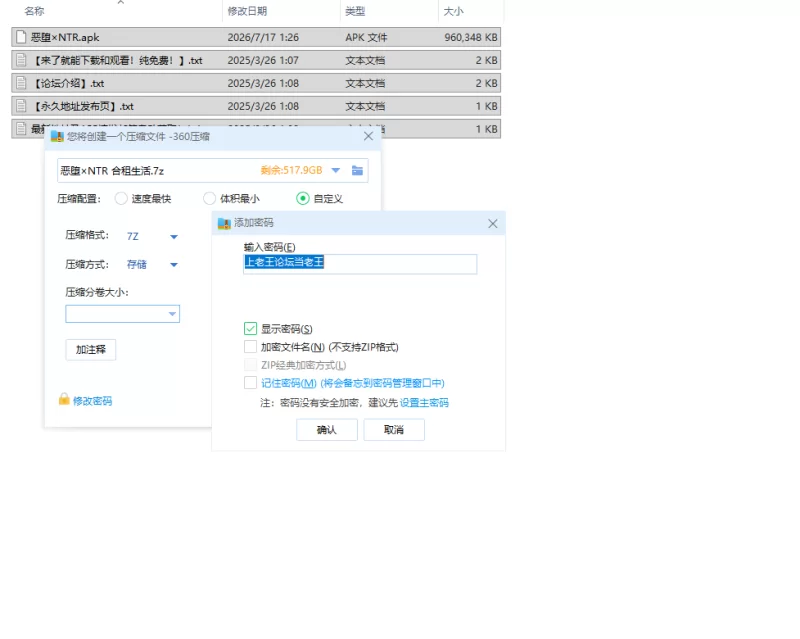Screen dimensions: 800x639
Task: Click the icon of 【来了就能下载和观看！纯免费！】.txt
Action: (x=21, y=60)
